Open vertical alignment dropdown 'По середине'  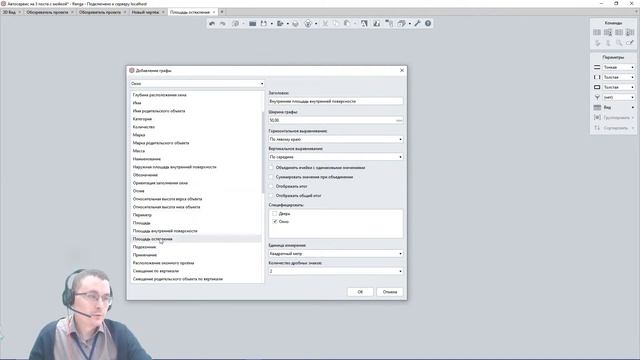pyautogui.click(x=336, y=157)
